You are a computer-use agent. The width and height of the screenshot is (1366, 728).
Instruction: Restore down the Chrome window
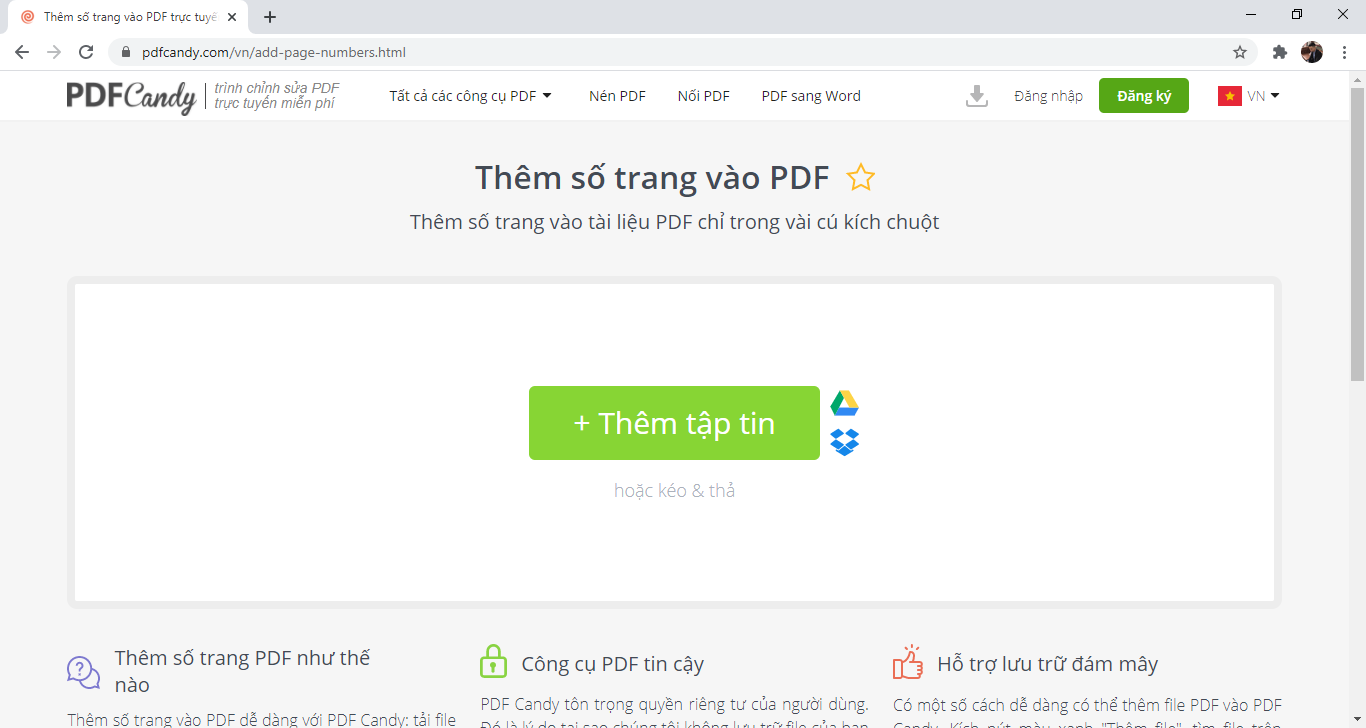(1297, 14)
